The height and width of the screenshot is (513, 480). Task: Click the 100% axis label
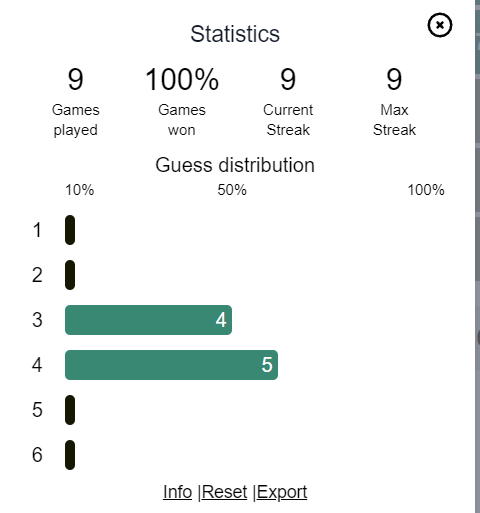click(x=426, y=190)
